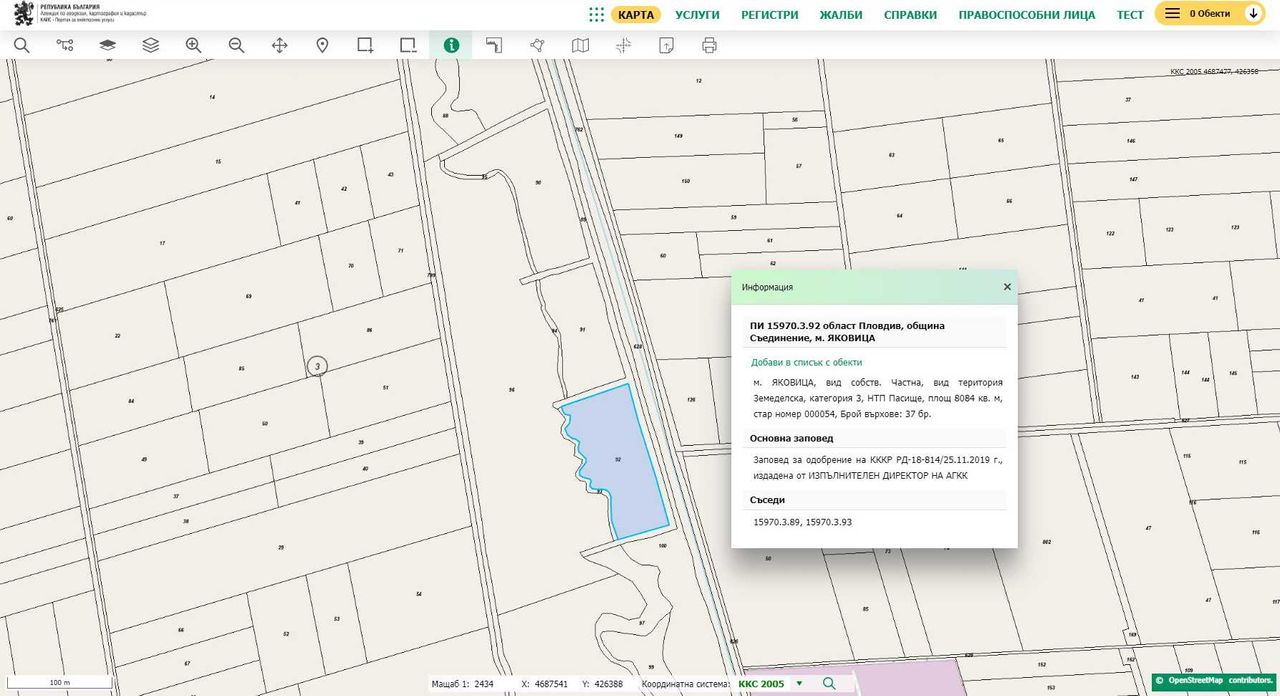
Task: Click the folded map icon
Action: 580,45
